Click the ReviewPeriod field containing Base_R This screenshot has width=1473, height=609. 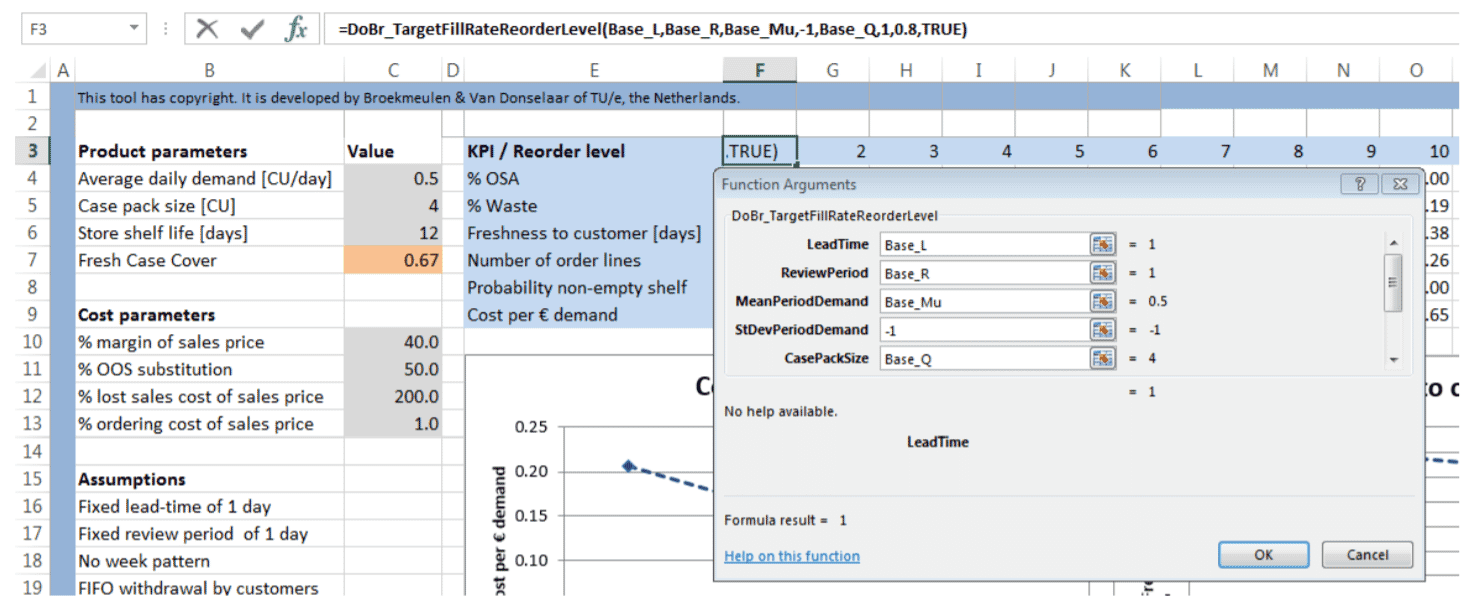985,273
